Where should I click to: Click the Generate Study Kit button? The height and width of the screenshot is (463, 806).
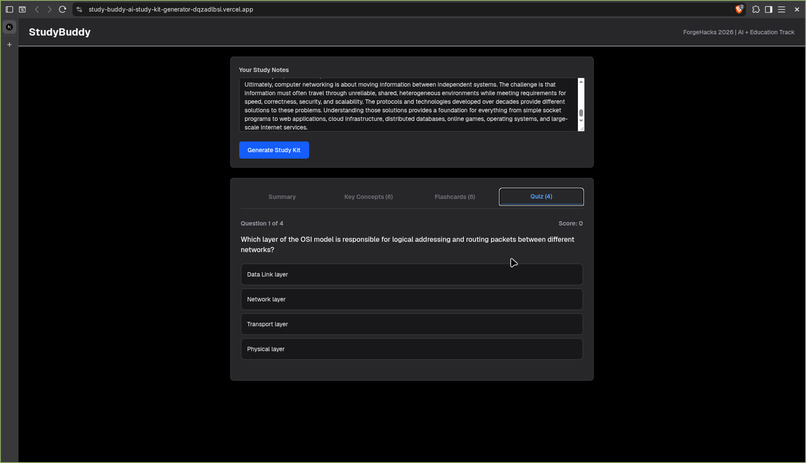click(274, 150)
